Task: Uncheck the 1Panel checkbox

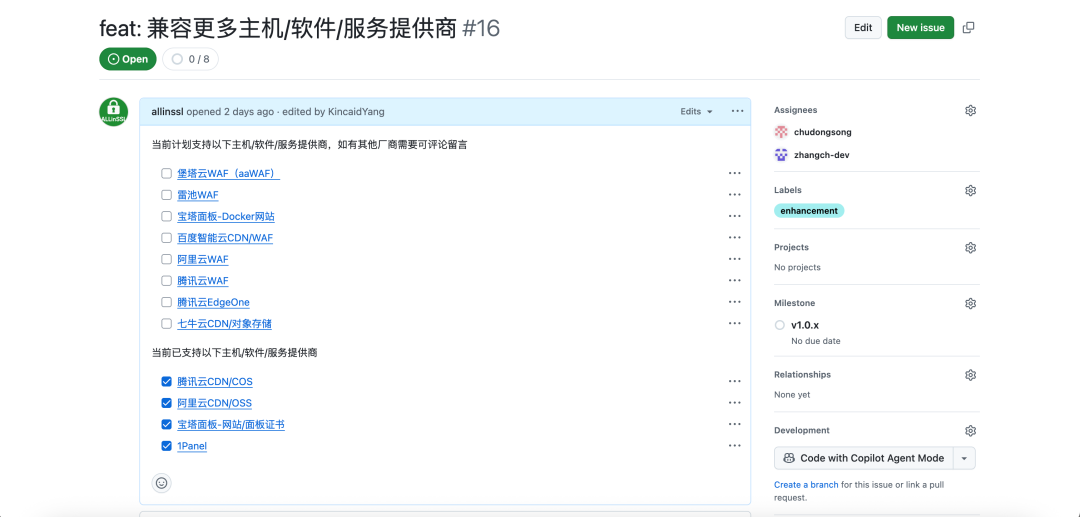Action: (167, 445)
